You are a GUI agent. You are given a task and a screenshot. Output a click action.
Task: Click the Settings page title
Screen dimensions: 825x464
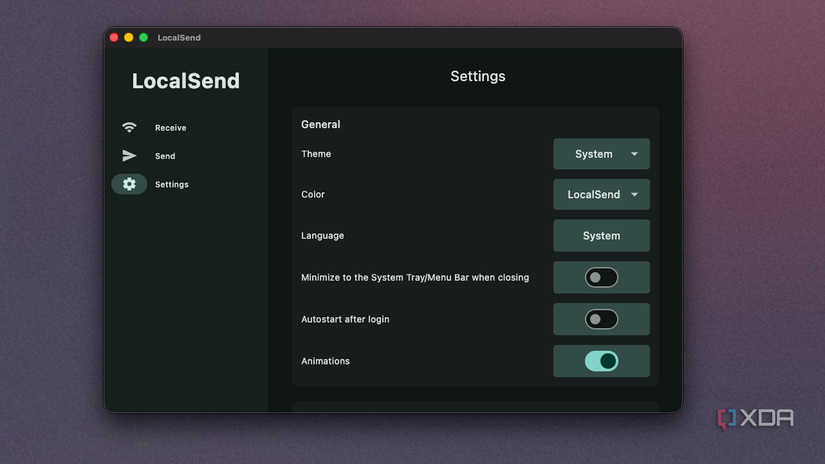click(x=478, y=76)
